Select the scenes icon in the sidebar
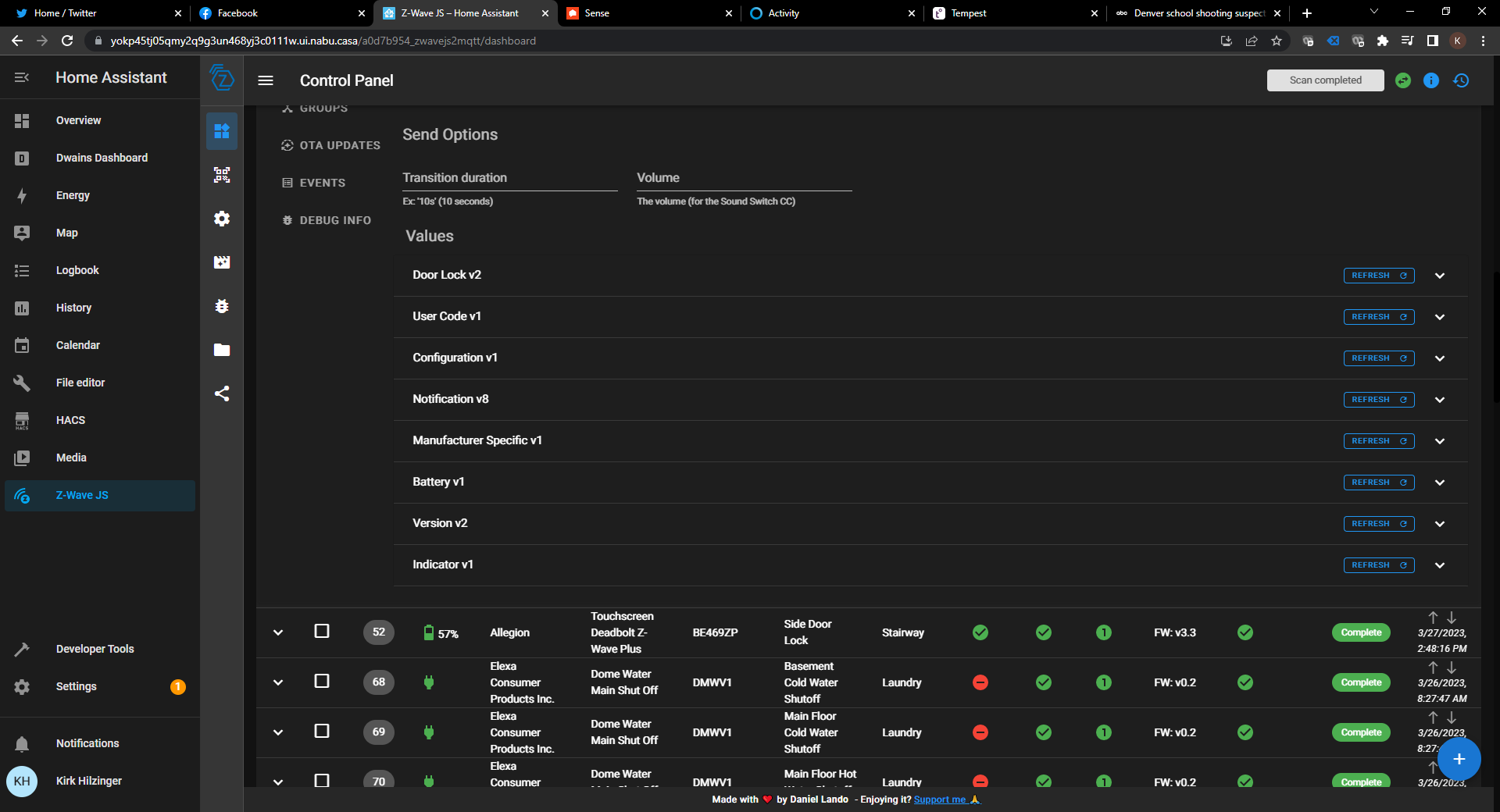 [x=222, y=262]
